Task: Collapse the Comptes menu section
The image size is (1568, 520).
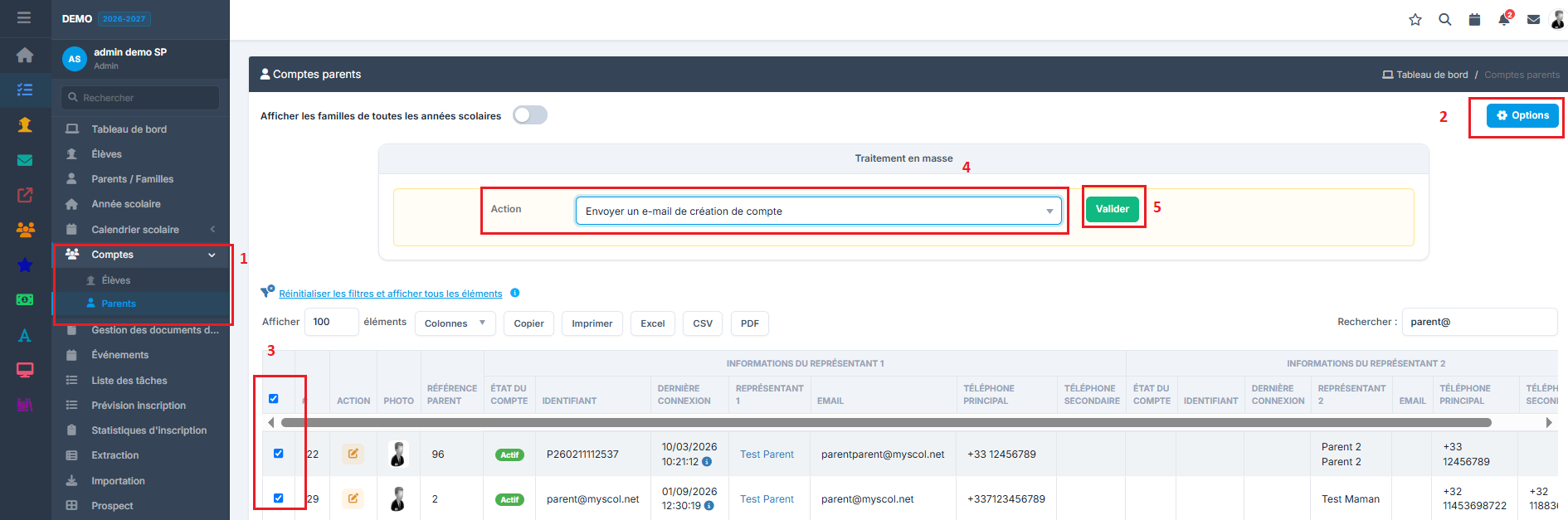Action: [141, 255]
